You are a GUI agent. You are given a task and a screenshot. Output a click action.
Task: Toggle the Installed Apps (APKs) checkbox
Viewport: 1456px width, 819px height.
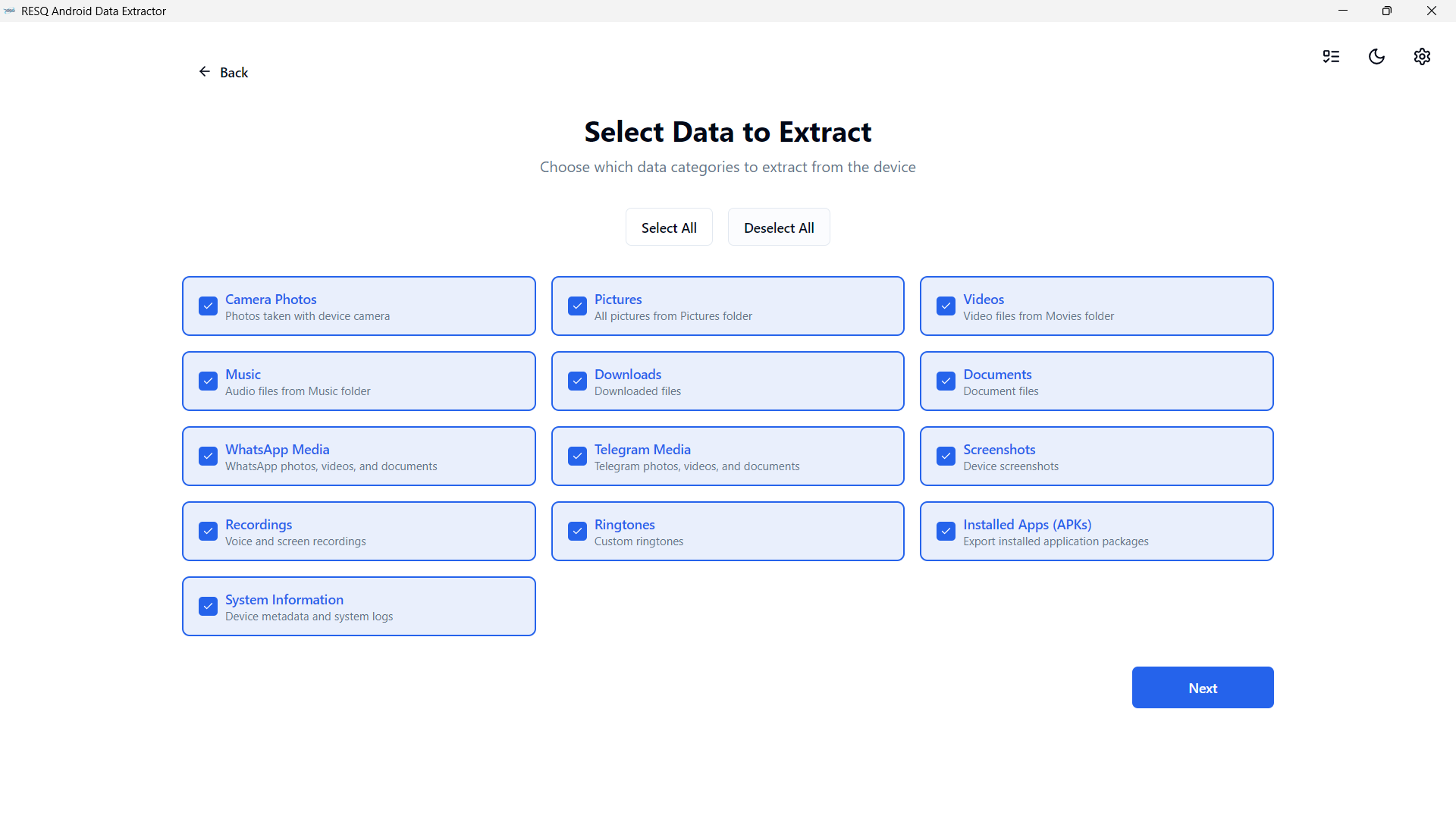click(946, 532)
